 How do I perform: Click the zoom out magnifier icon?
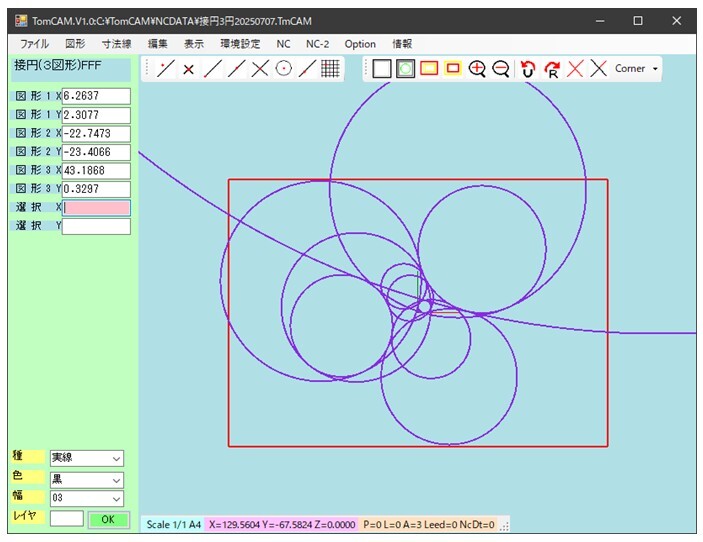pyautogui.click(x=501, y=69)
